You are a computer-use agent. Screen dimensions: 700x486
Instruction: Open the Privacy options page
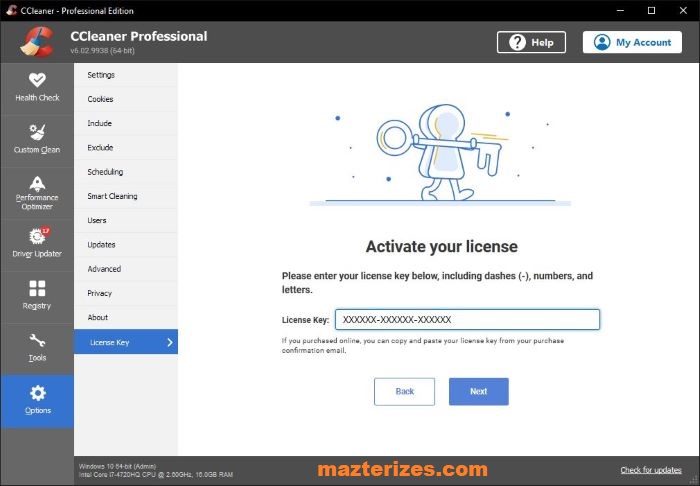click(x=126, y=293)
